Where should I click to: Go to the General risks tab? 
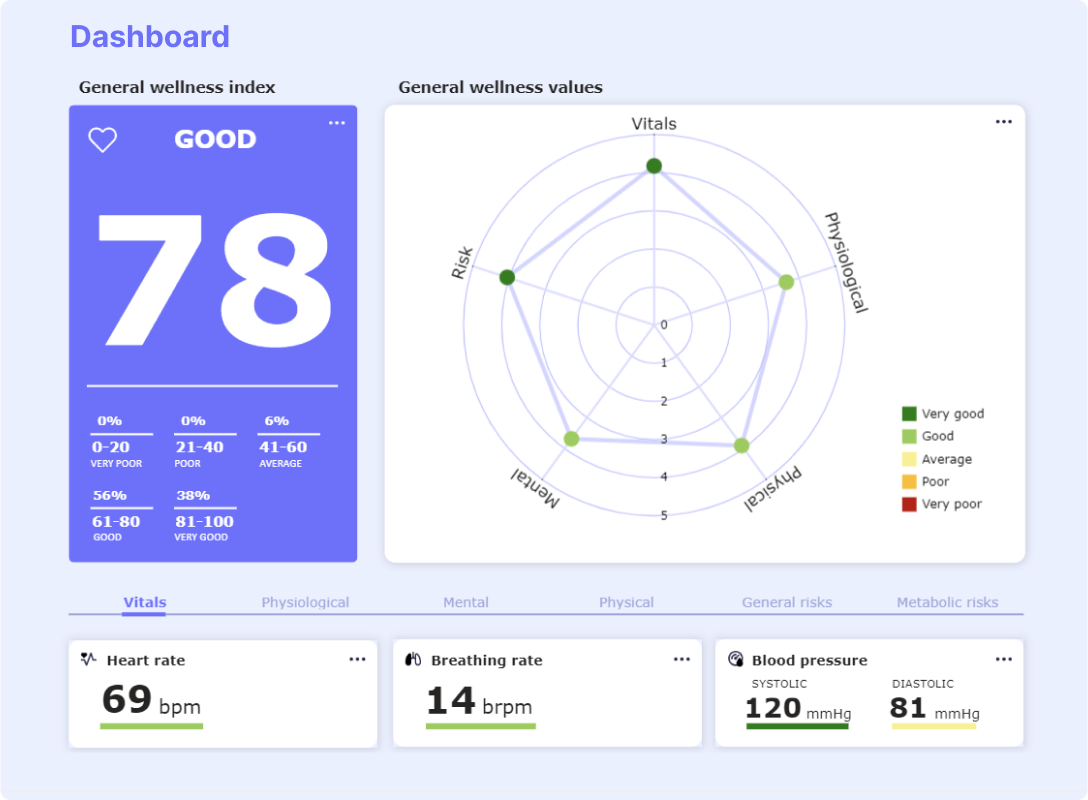[x=787, y=602]
